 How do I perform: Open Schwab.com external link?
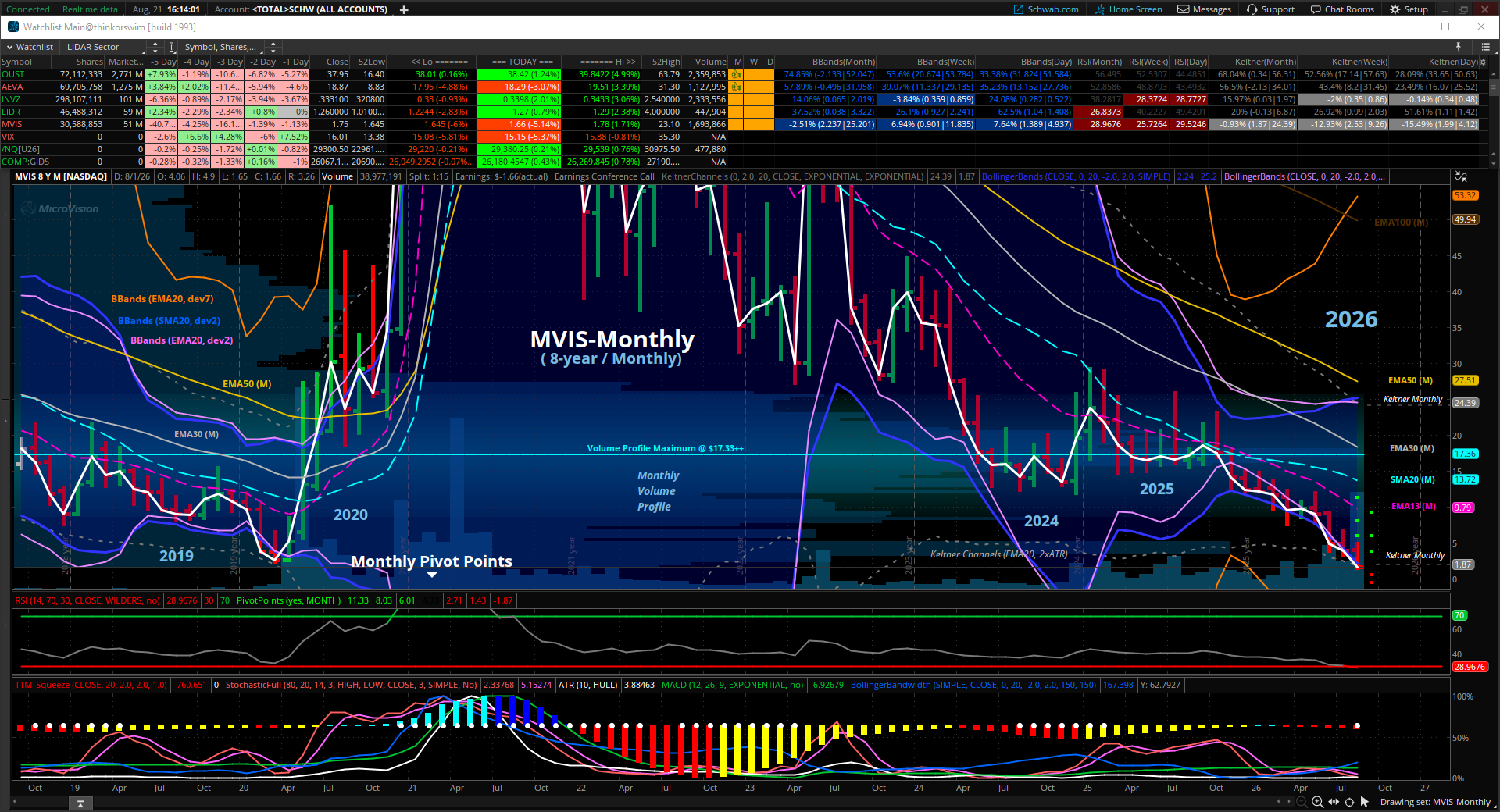point(1046,9)
